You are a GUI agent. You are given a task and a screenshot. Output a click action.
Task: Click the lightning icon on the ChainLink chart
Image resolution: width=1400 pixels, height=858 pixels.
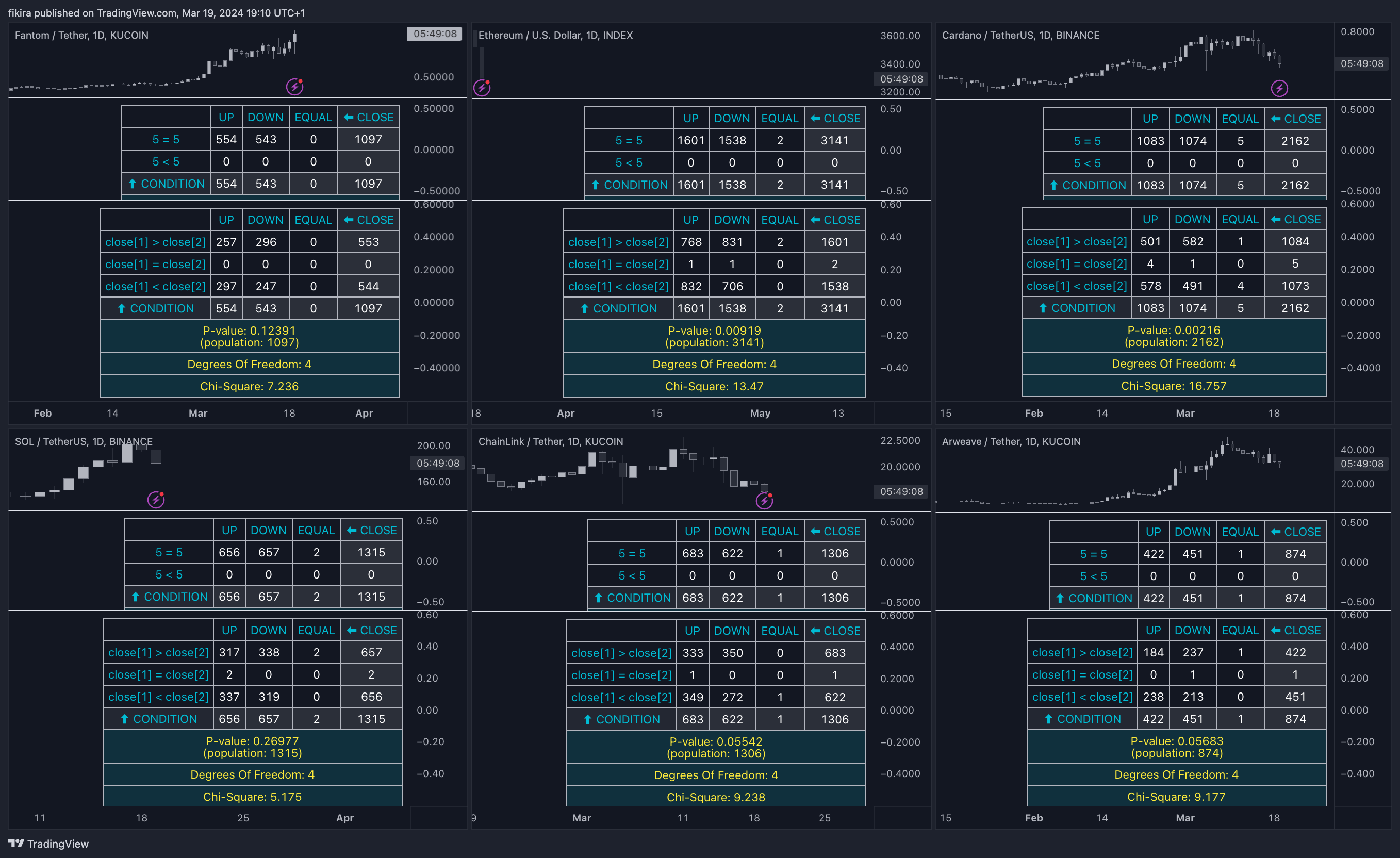764,501
